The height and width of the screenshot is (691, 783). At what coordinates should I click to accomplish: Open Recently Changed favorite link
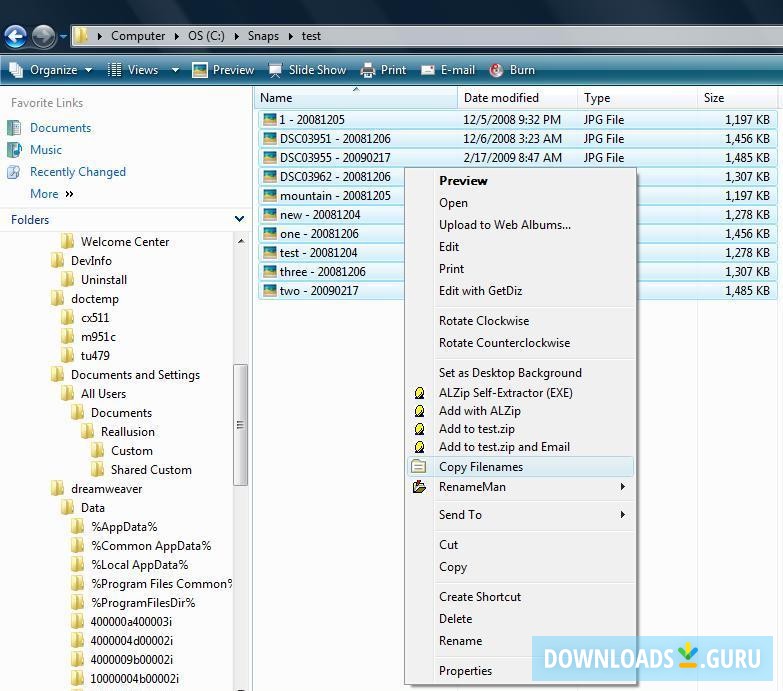tap(77, 172)
